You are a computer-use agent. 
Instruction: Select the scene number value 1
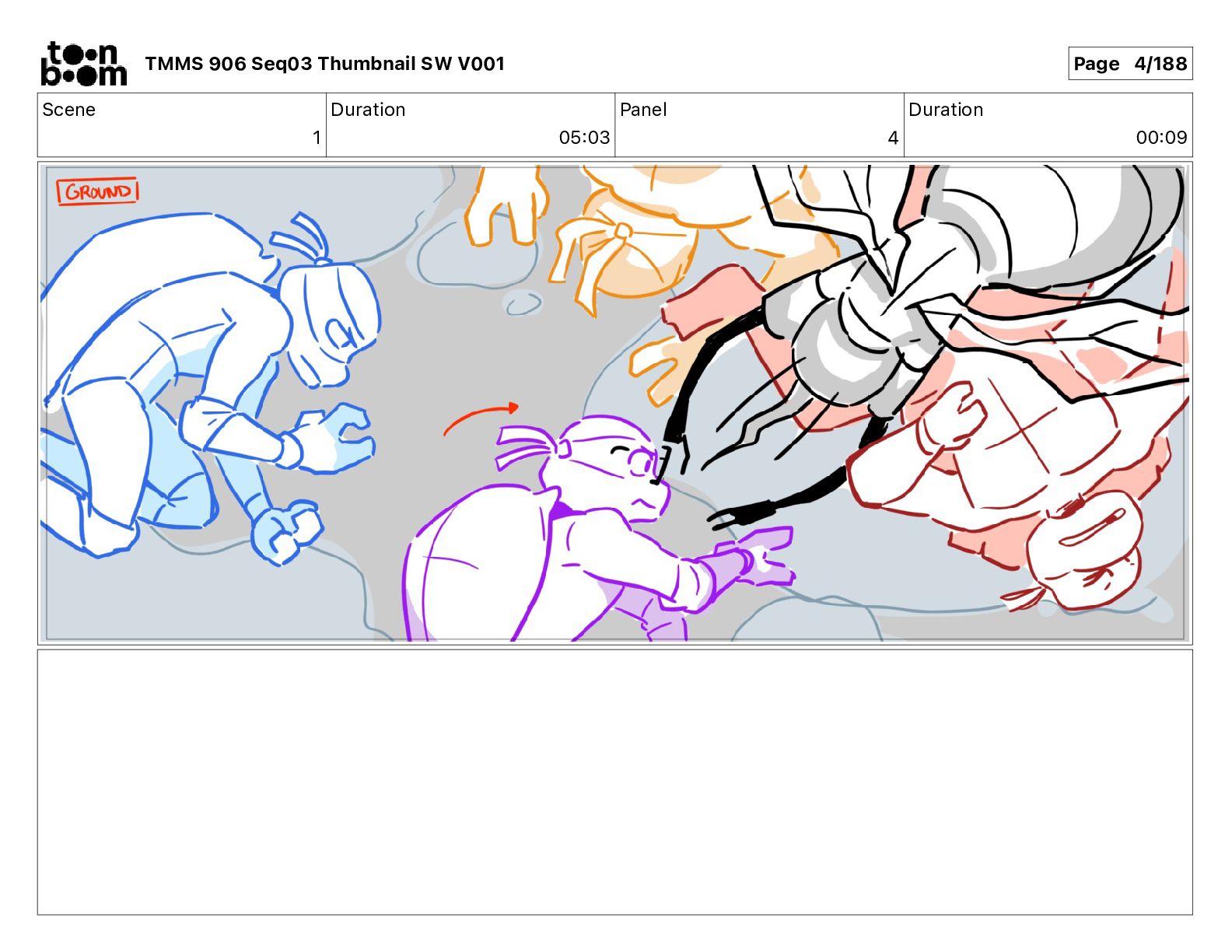tap(317, 138)
